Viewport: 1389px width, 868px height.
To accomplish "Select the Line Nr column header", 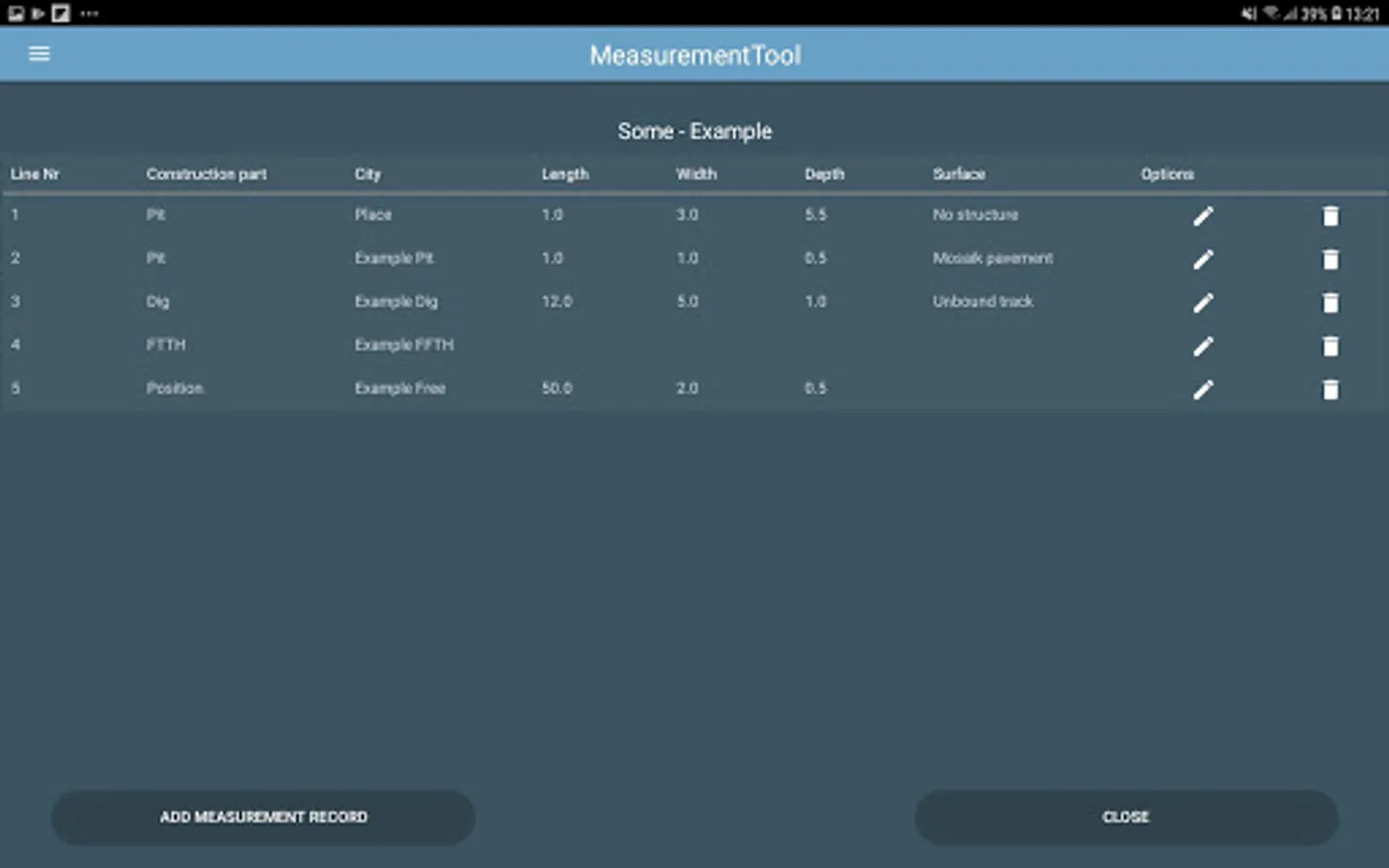I will tap(35, 175).
